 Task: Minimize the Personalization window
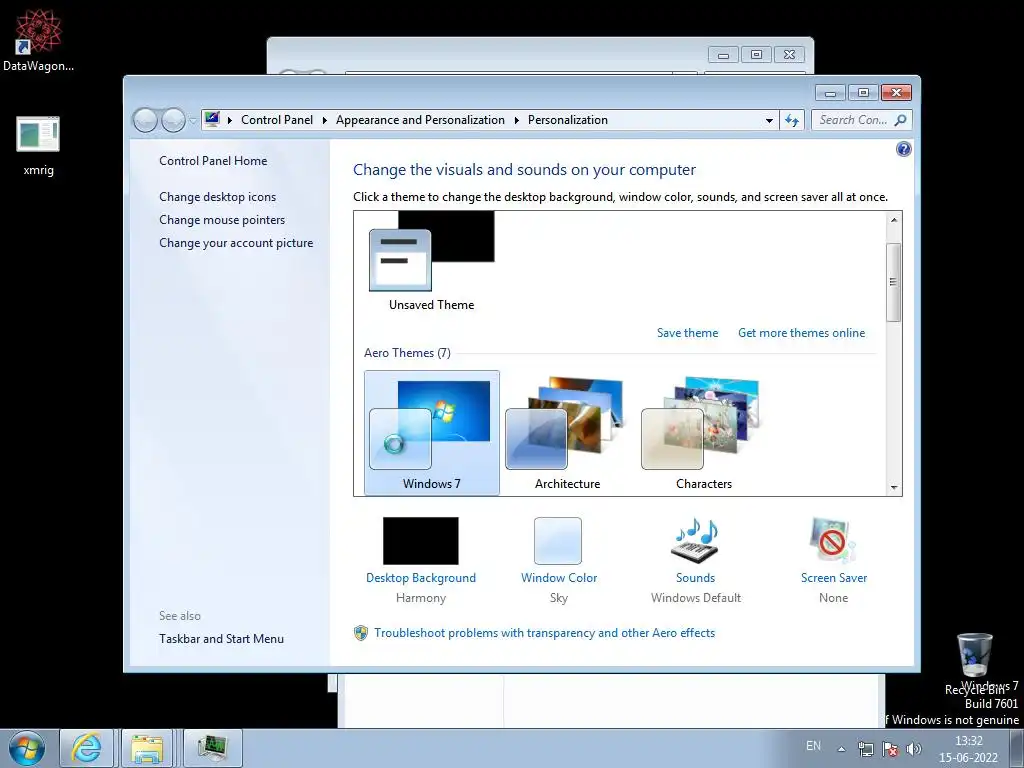pyautogui.click(x=830, y=93)
